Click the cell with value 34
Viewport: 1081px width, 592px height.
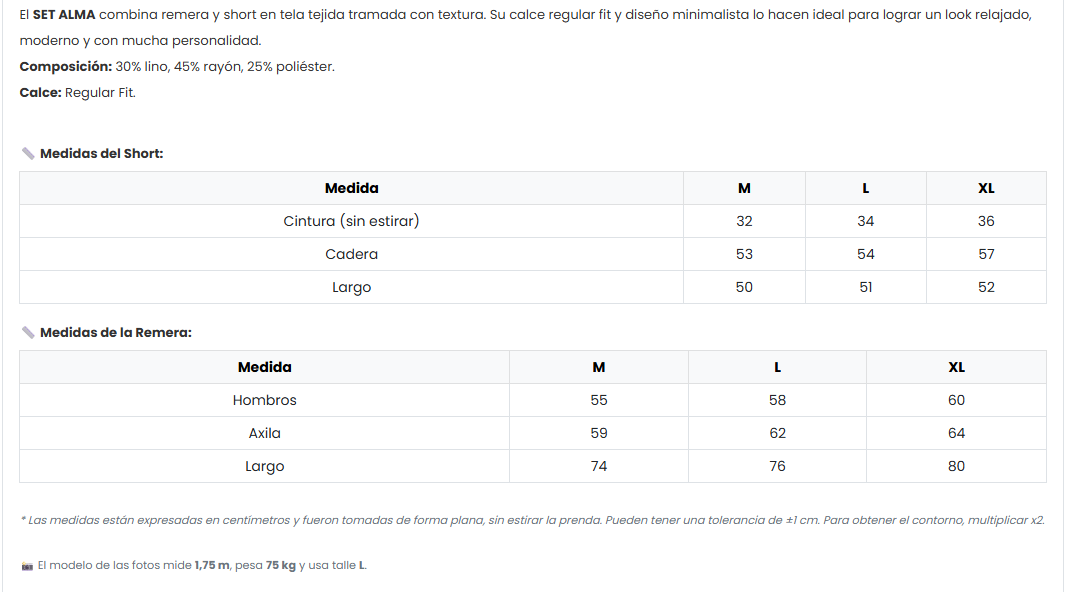tap(866, 221)
